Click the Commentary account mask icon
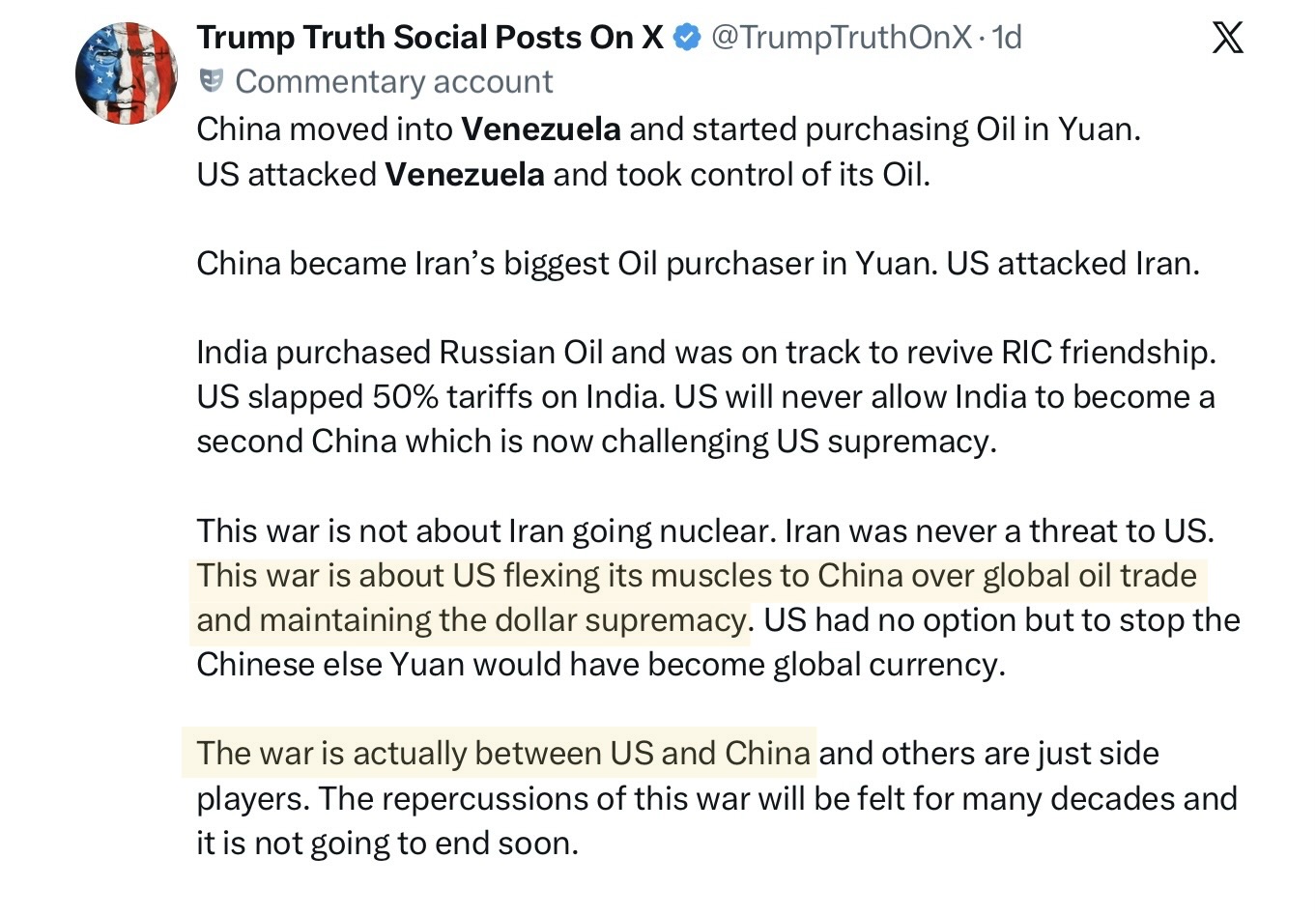 (211, 81)
